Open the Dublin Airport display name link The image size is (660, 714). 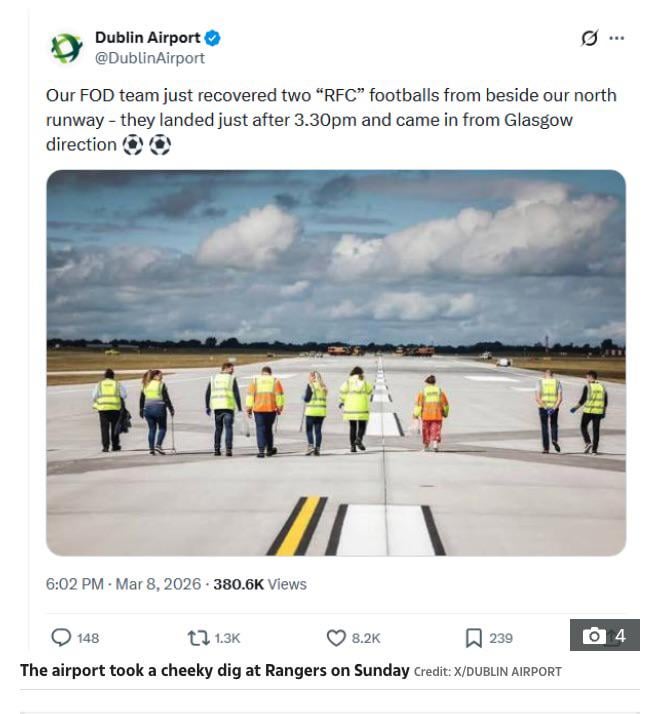point(147,38)
